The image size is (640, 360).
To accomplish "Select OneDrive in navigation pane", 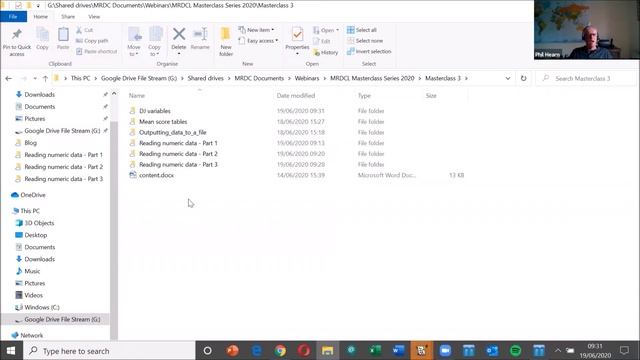I will tap(33, 195).
